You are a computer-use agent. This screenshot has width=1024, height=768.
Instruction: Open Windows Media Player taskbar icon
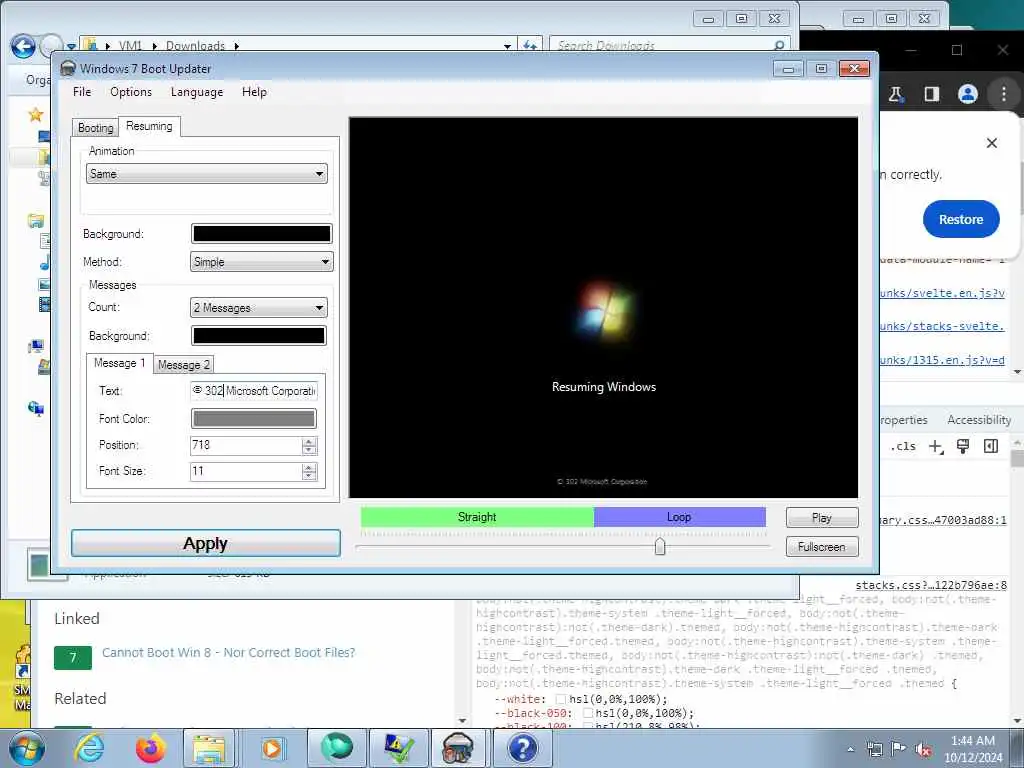pos(272,748)
